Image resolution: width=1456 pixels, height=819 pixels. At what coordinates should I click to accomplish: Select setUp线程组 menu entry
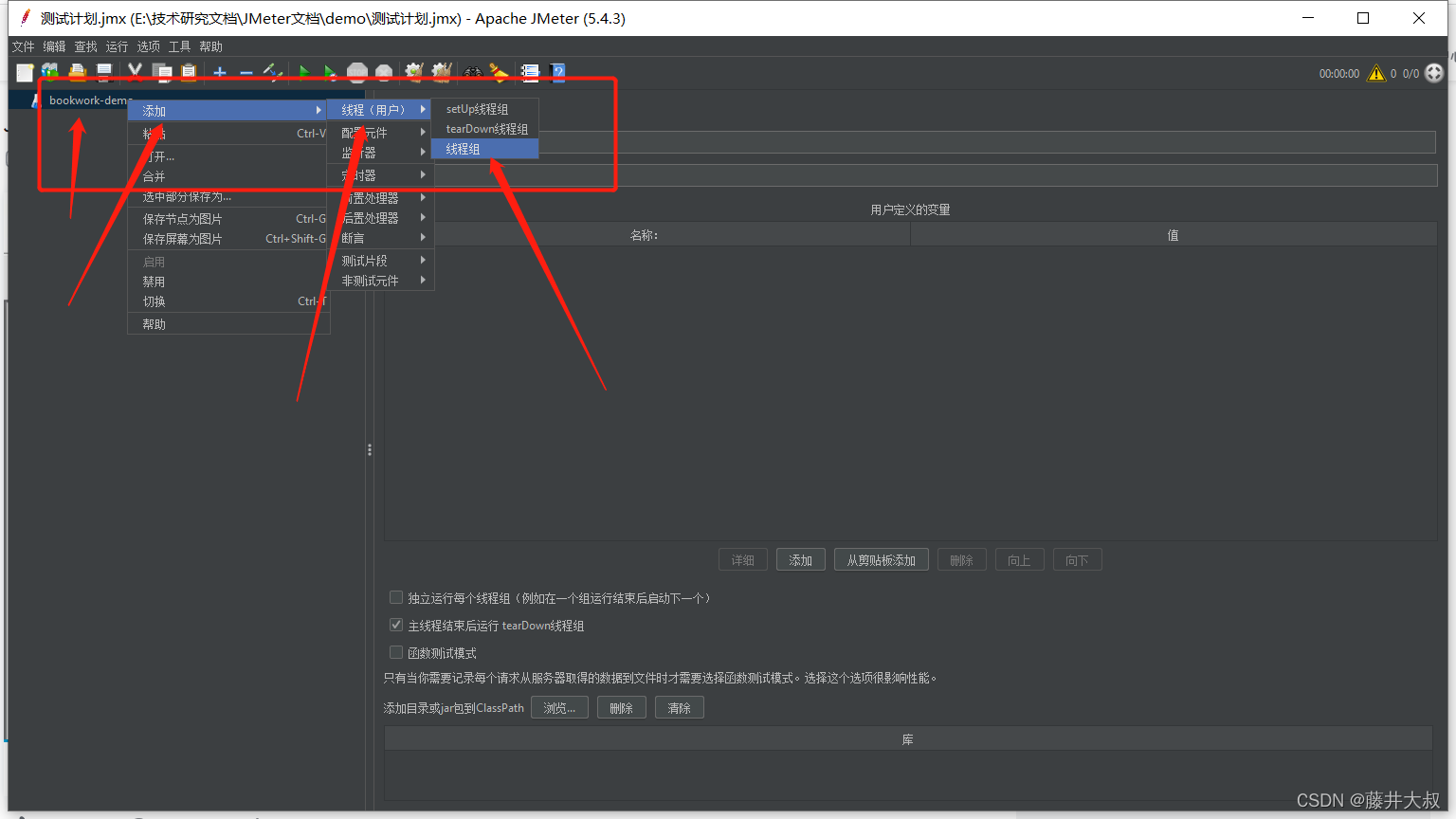(485, 109)
